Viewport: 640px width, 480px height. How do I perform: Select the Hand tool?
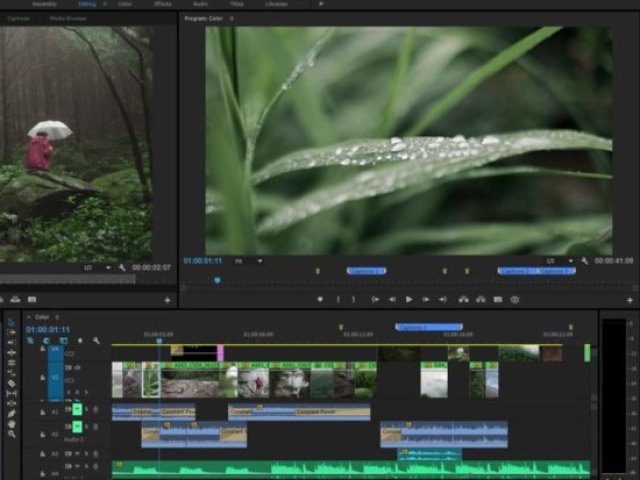click(x=11, y=424)
